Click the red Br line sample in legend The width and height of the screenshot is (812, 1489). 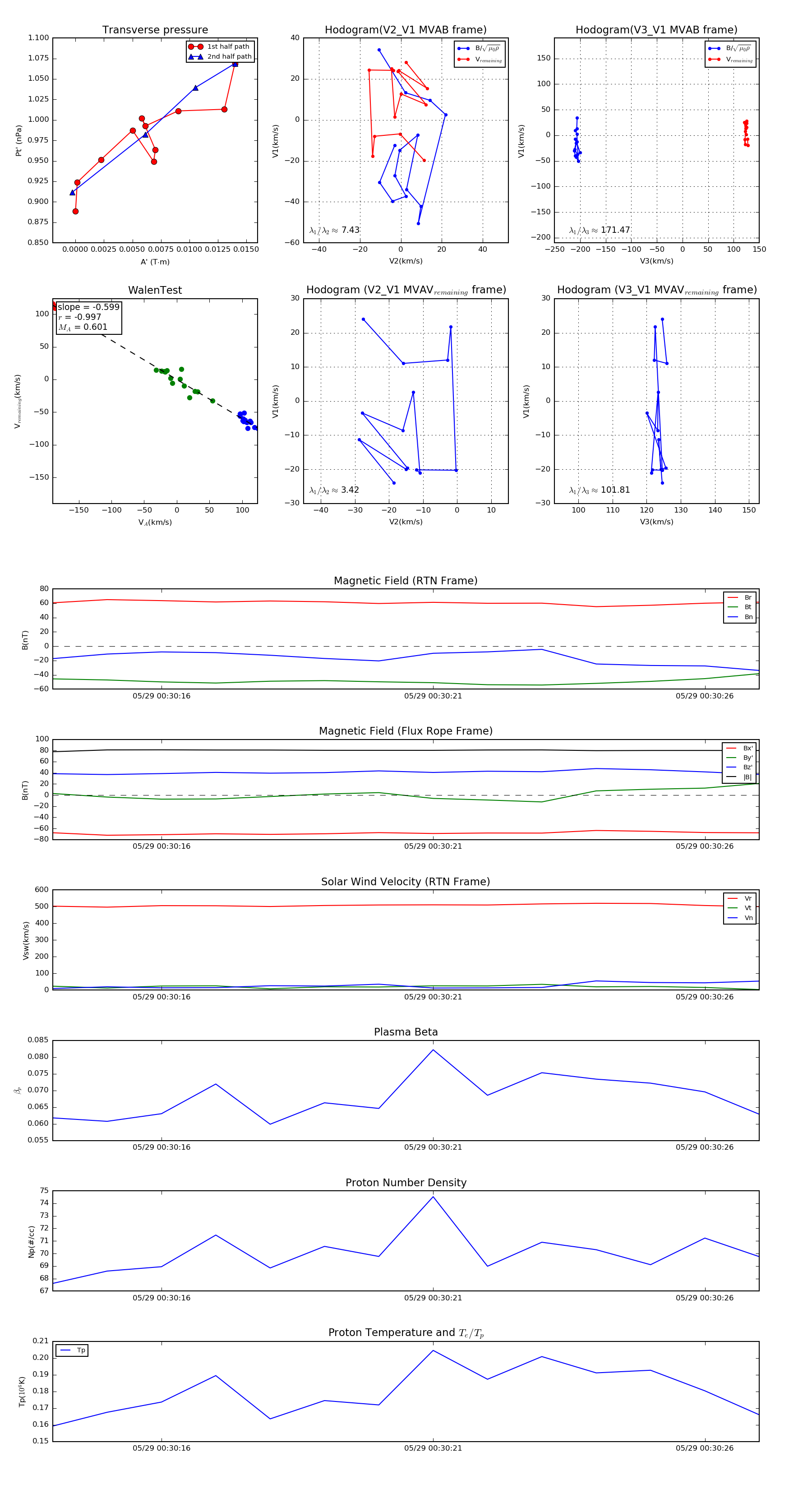point(732,598)
